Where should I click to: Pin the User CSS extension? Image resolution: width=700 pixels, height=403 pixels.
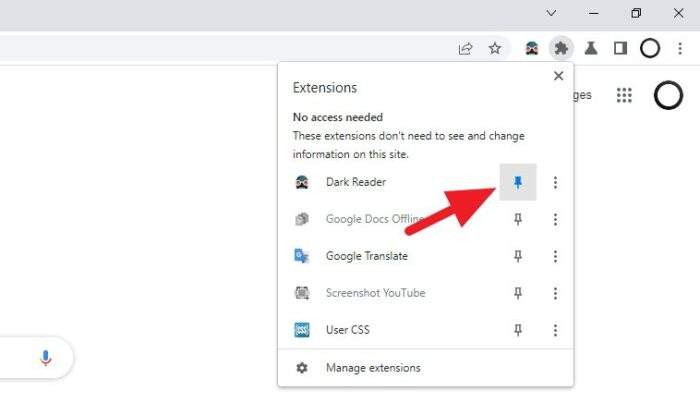point(517,330)
